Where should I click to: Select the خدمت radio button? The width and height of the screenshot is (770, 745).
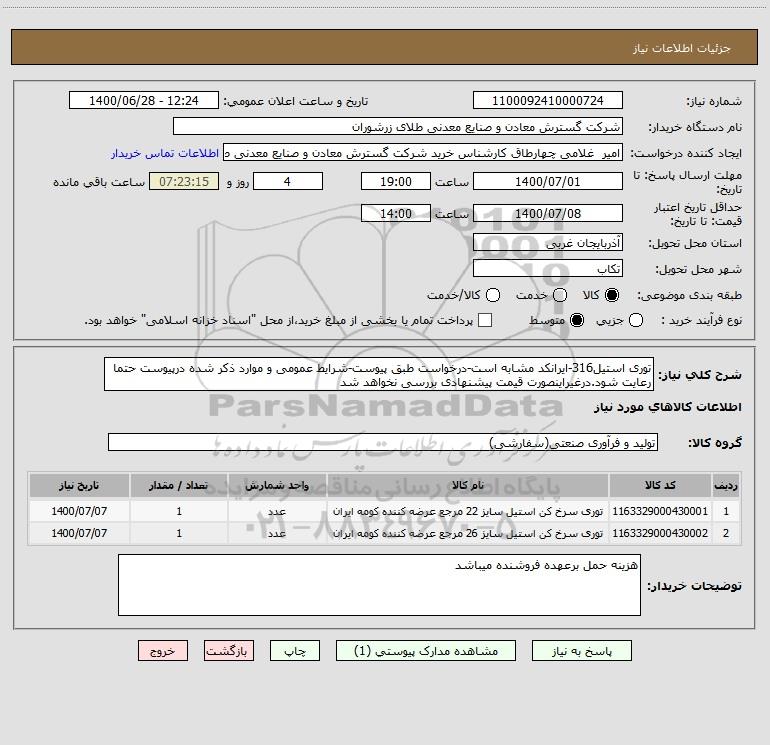coord(560,295)
